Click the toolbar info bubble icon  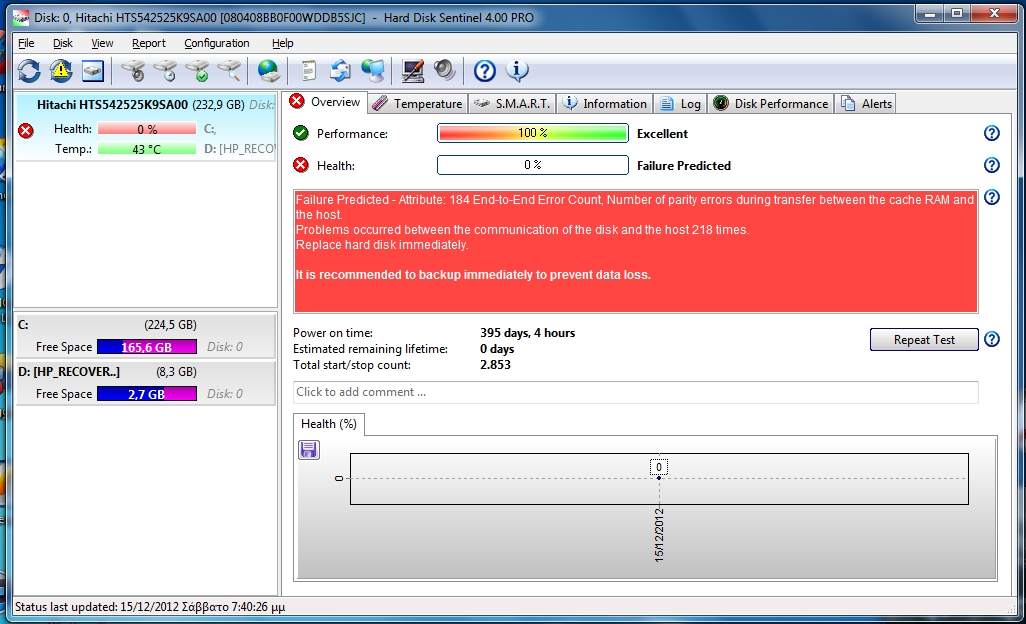coord(517,71)
